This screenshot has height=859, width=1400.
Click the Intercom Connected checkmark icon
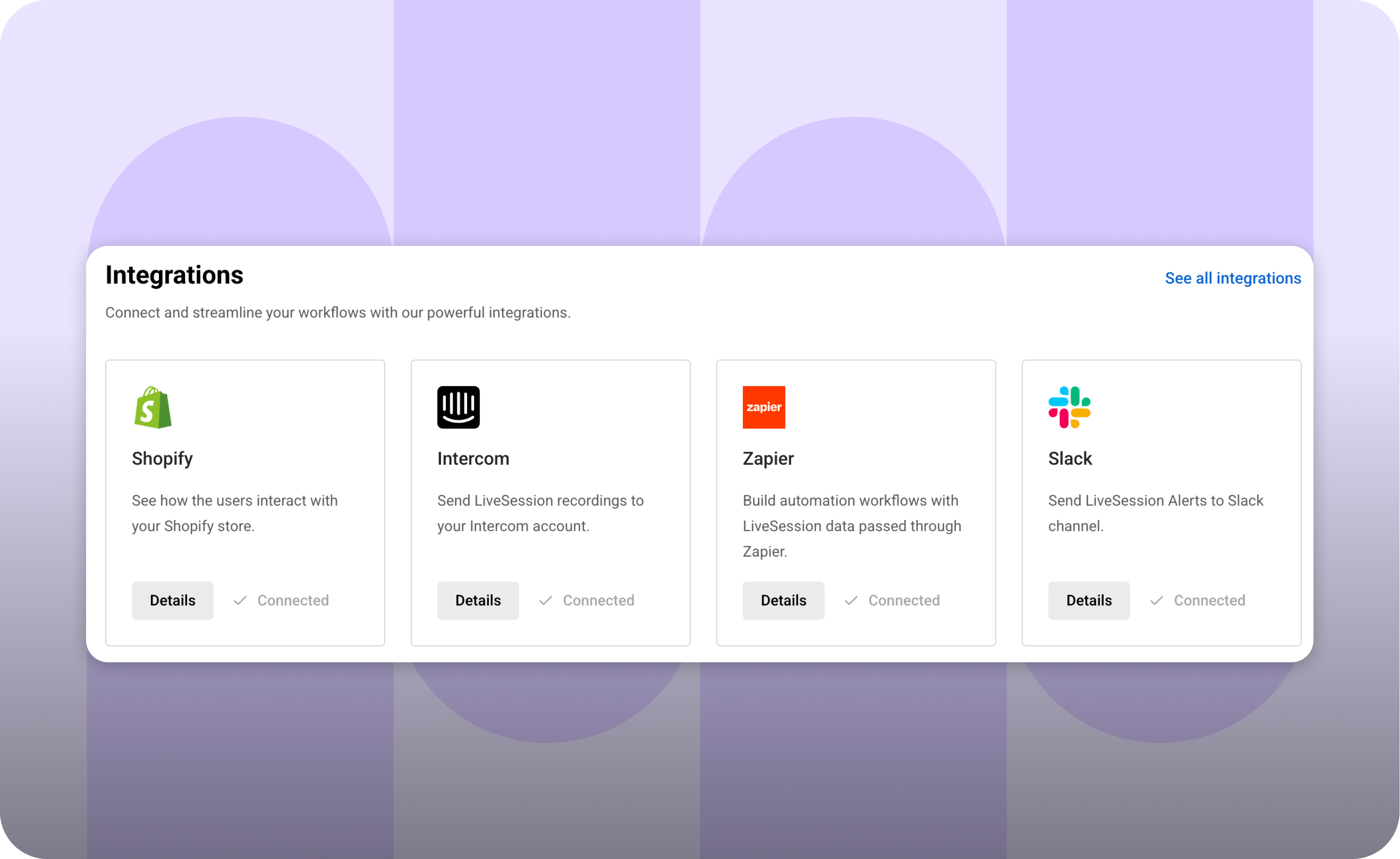[546, 600]
